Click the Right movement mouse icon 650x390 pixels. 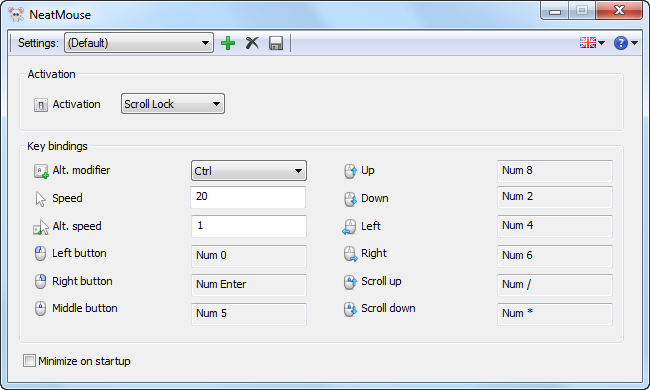(x=351, y=254)
